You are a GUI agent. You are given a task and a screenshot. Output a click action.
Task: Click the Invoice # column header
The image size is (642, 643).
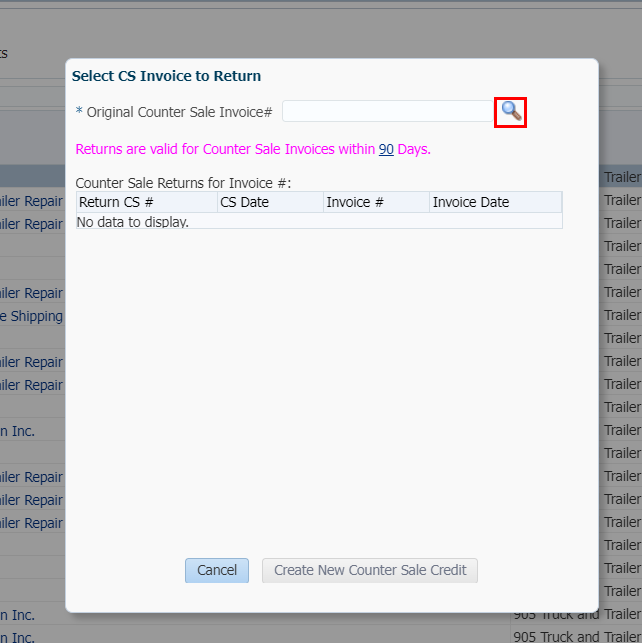376,202
